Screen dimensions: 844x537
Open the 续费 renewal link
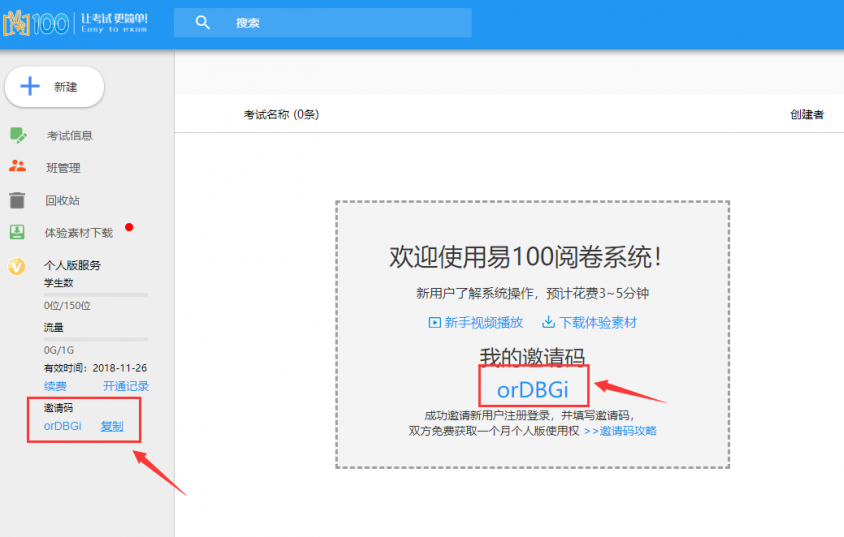55,386
